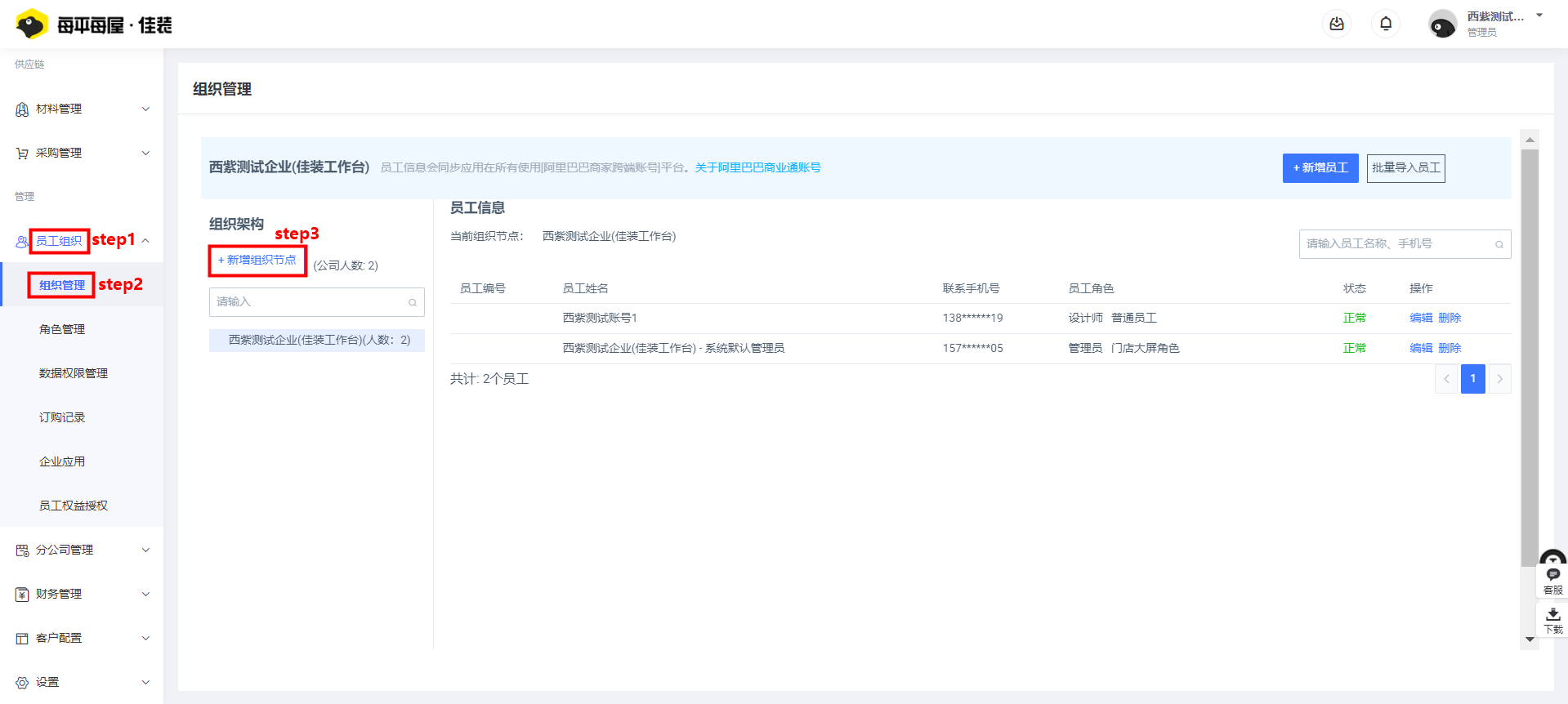Click phone number 138******19
This screenshot has width=1568, height=704.
pos(972,319)
